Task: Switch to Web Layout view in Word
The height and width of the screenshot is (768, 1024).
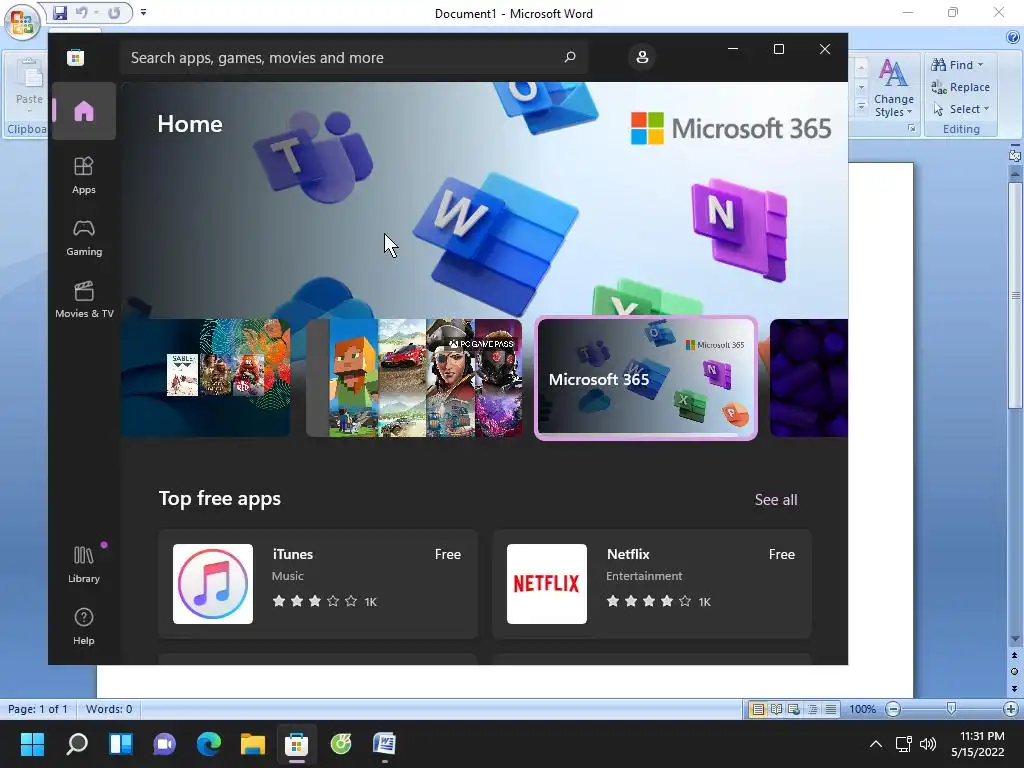Action: pos(794,709)
